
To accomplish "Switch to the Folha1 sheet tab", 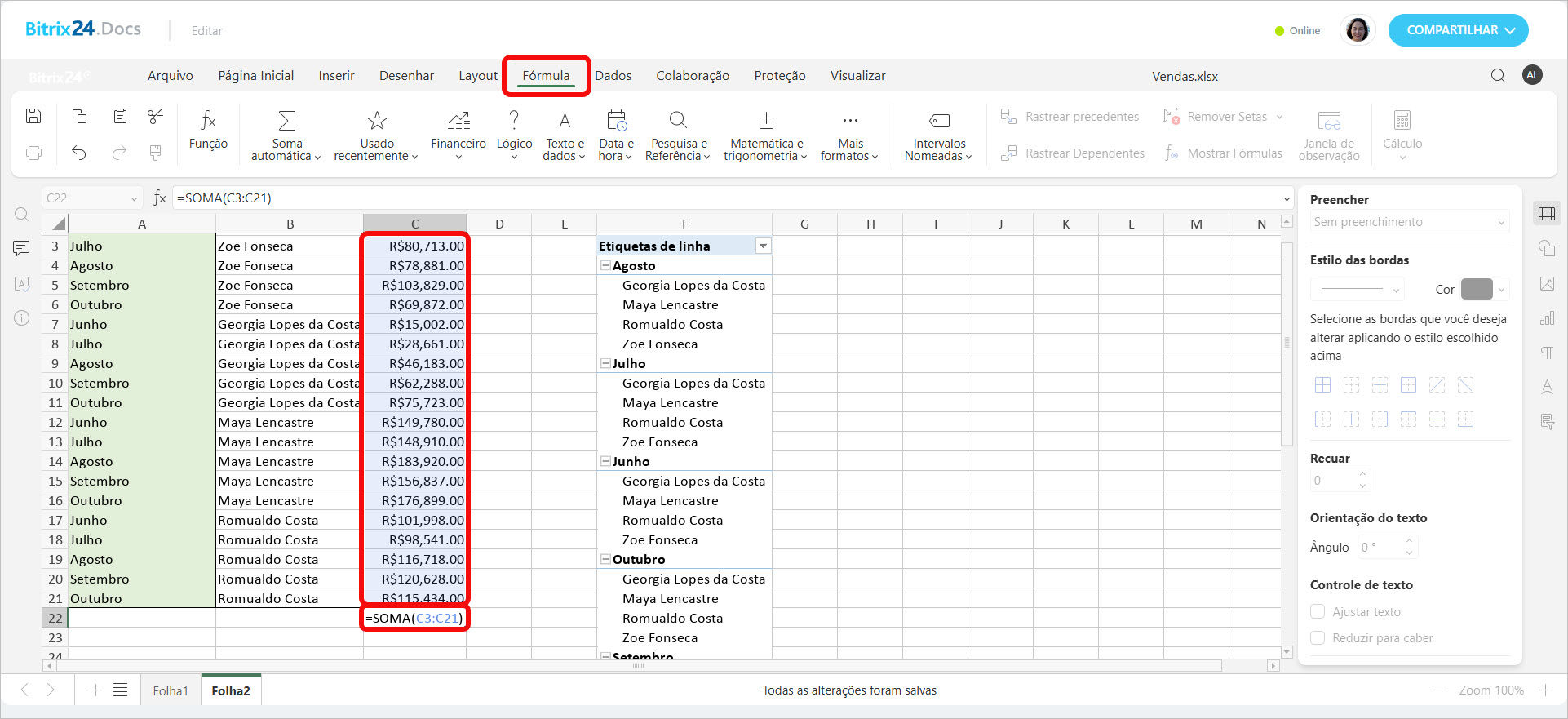I will (x=171, y=690).
